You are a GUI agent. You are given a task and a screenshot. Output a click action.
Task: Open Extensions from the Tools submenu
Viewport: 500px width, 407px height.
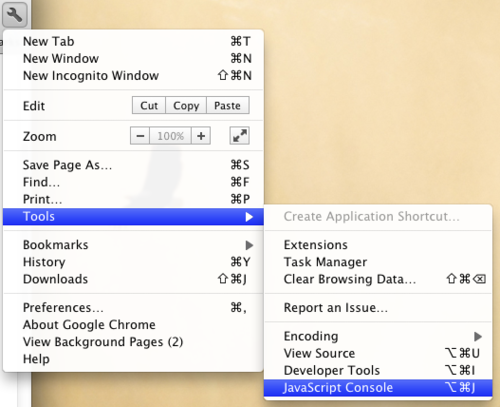pyautogui.click(x=378, y=245)
